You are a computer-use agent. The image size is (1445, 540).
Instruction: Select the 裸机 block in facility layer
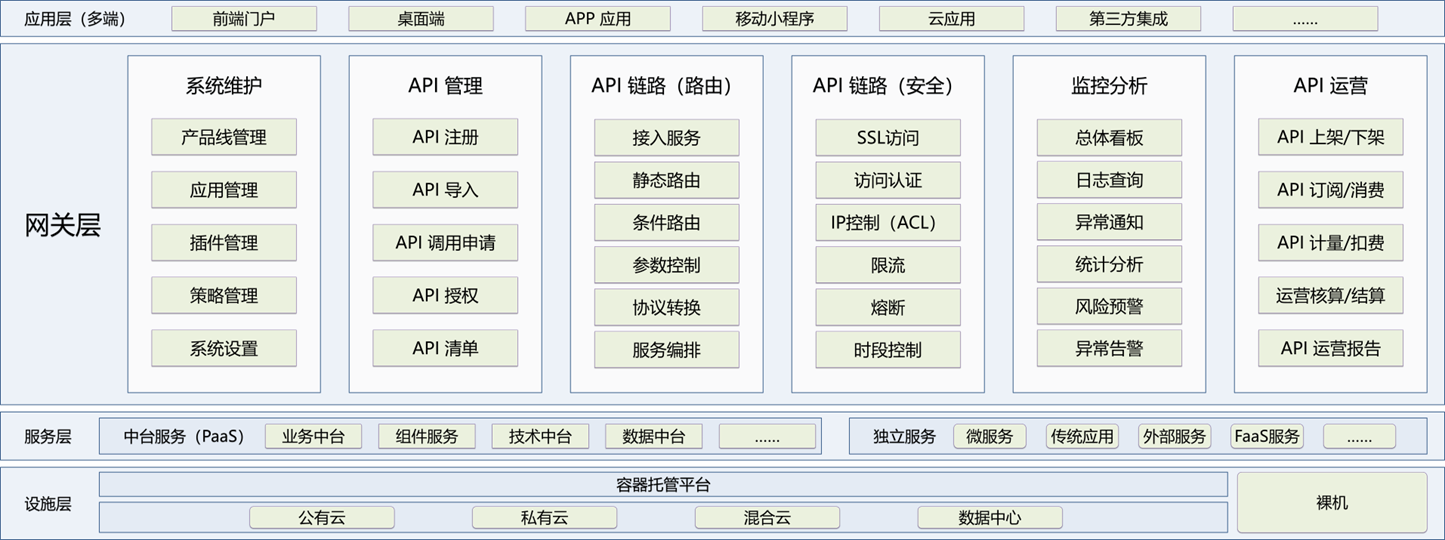(x=1332, y=502)
